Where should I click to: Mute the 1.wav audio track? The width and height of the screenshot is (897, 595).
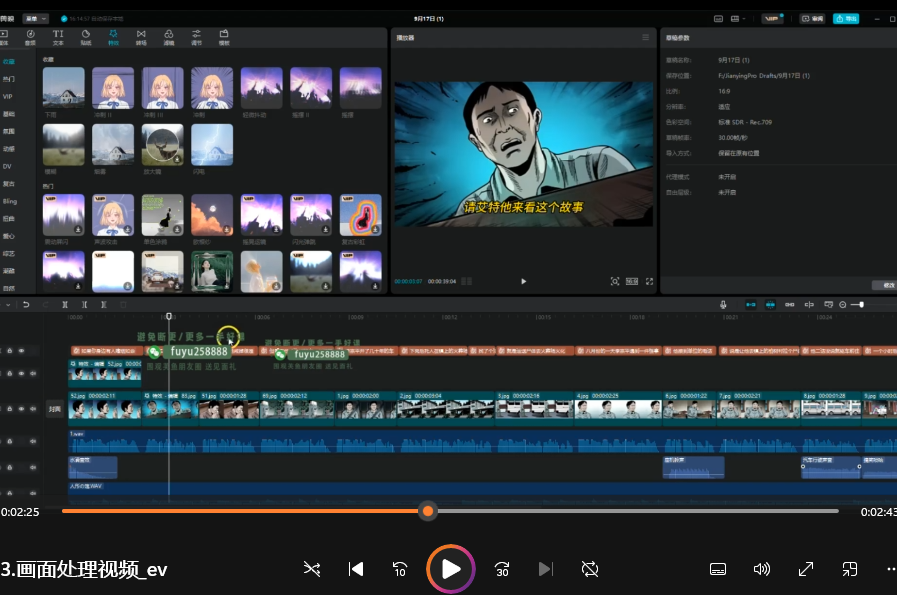pyautogui.click(x=33, y=441)
